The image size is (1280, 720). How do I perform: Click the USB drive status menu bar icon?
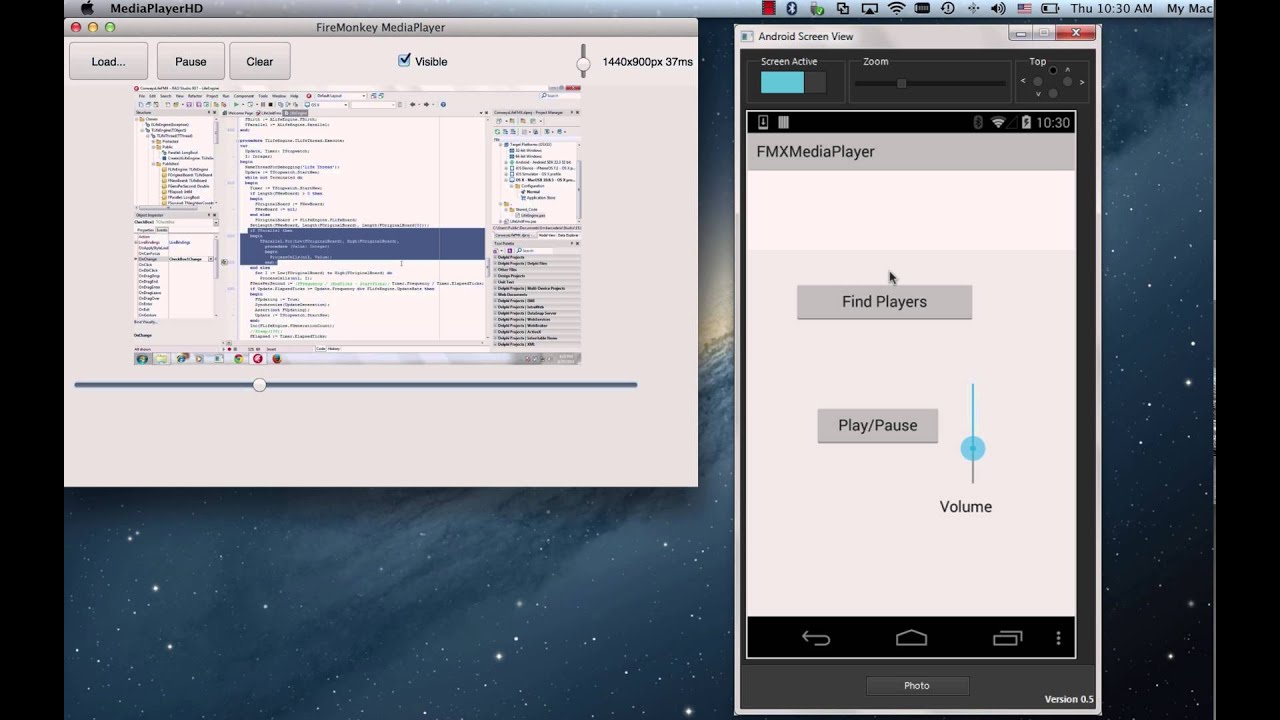[x=817, y=8]
